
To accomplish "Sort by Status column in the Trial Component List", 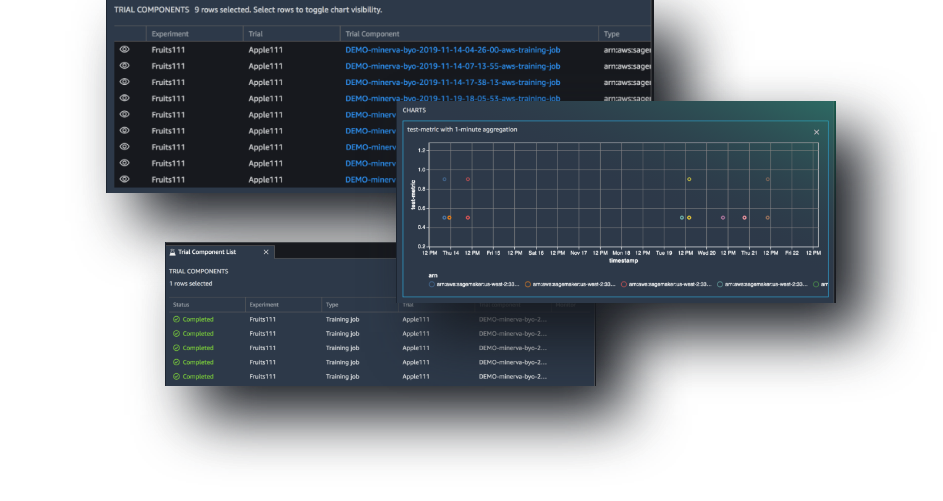I will [181, 305].
